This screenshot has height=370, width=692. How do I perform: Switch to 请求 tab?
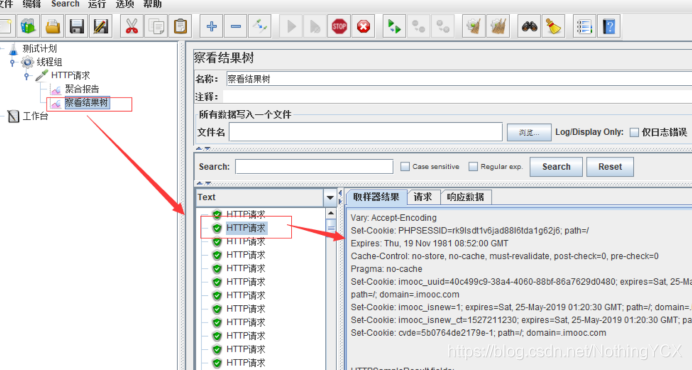pos(423,197)
